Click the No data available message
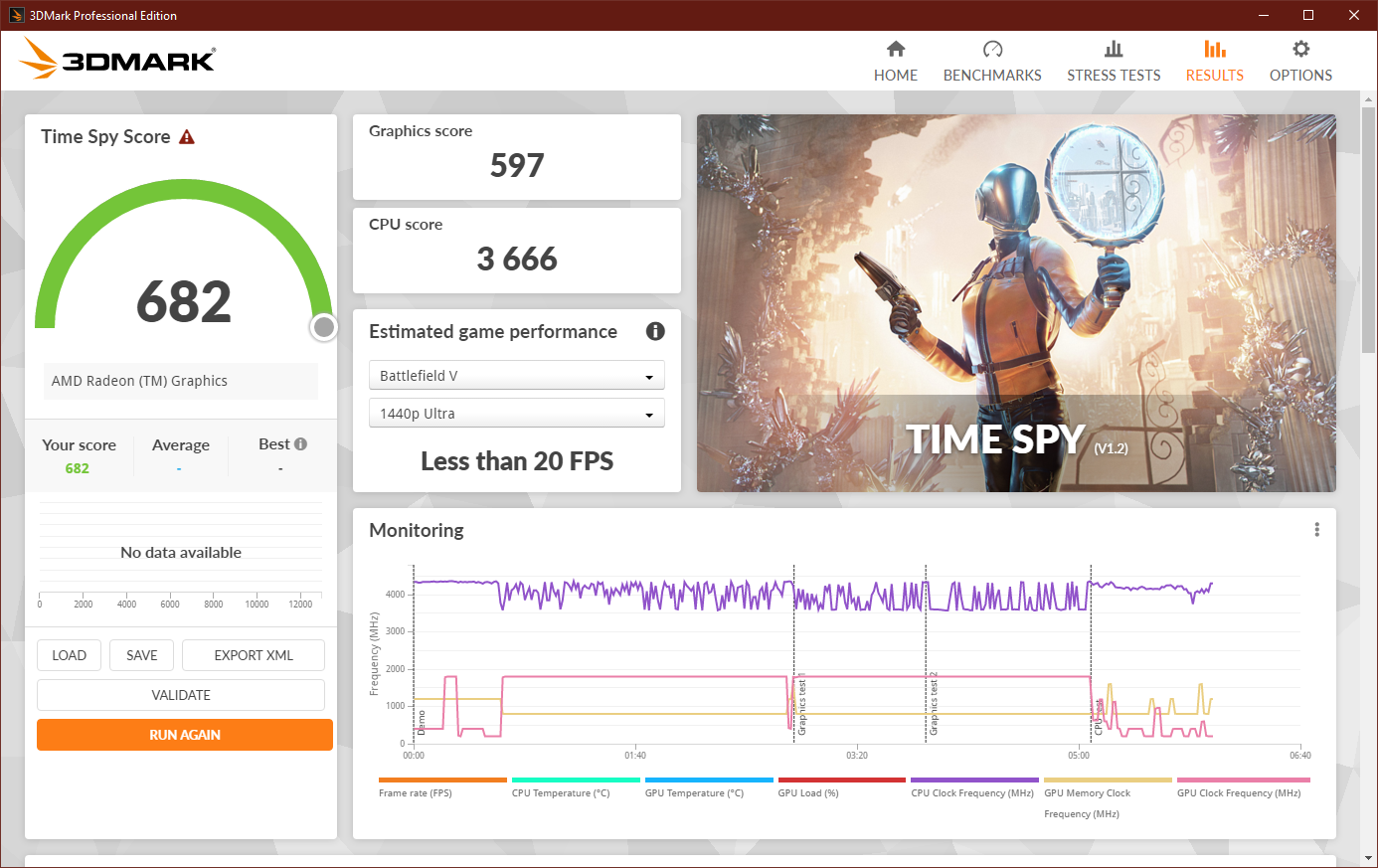The image size is (1378, 868). (x=181, y=553)
